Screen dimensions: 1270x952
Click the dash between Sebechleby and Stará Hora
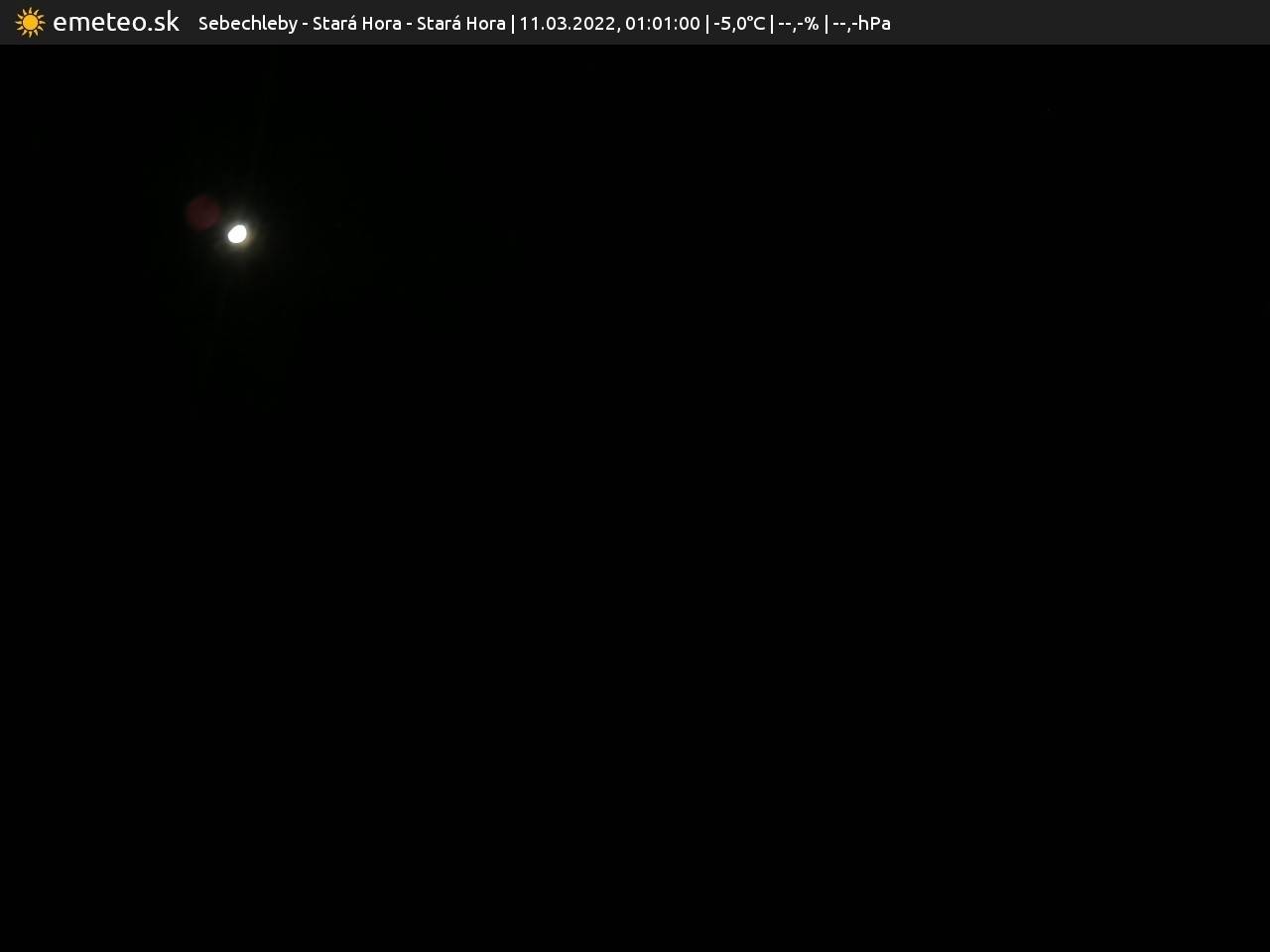[305, 24]
